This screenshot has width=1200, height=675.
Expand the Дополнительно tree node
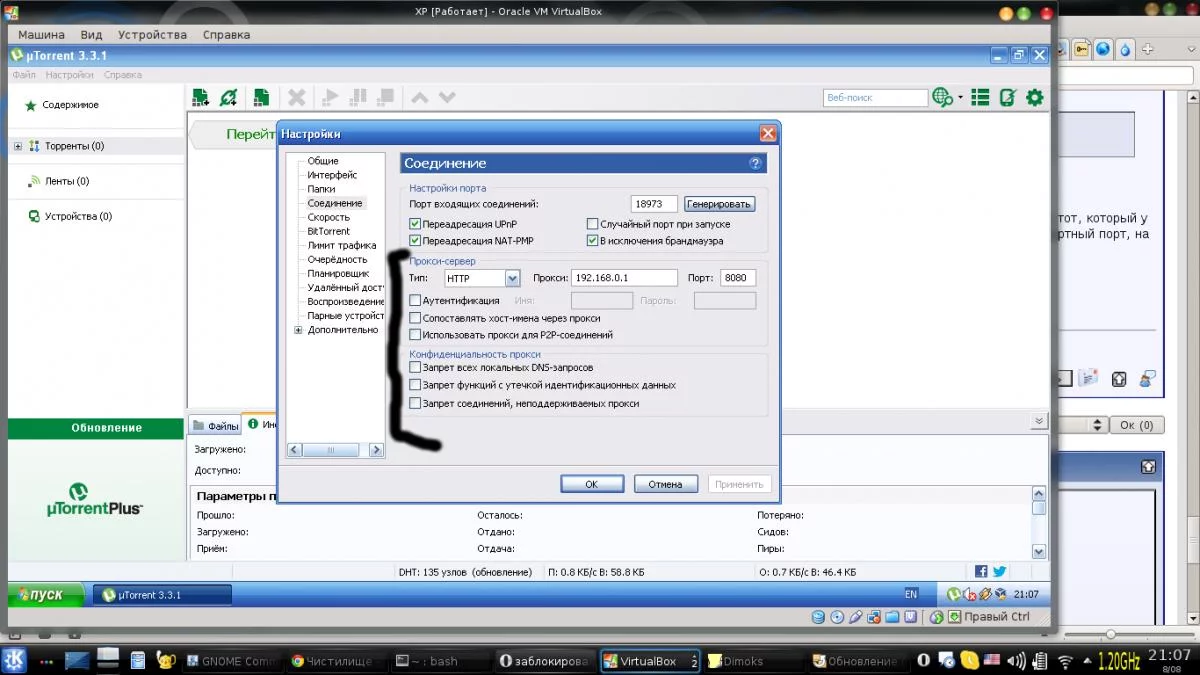[x=298, y=330]
